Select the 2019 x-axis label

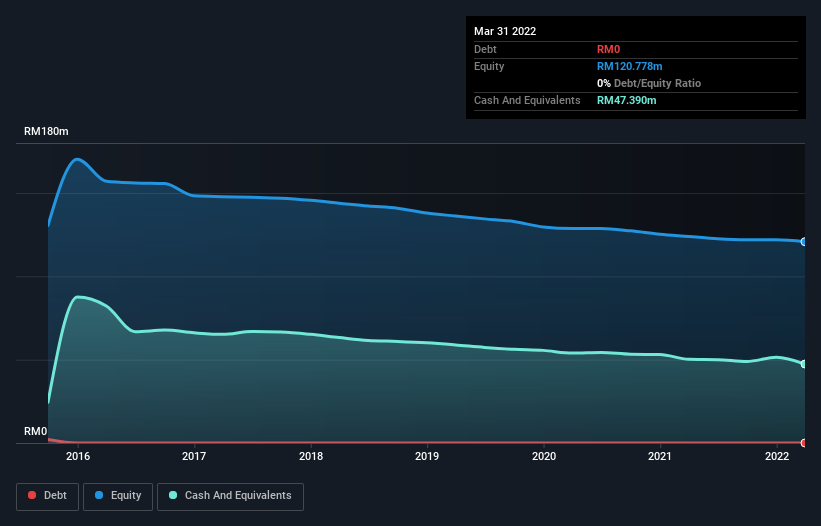tap(427, 456)
